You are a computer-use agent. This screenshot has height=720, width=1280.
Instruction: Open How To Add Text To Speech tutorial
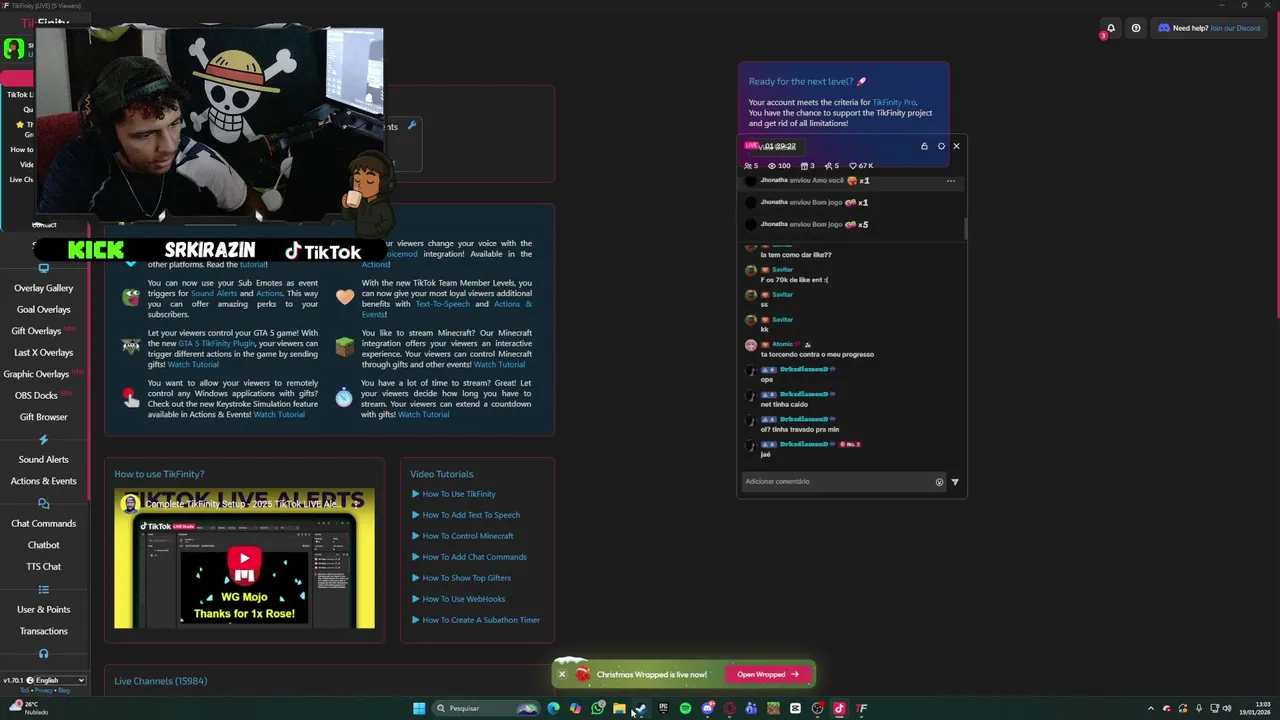(471, 515)
